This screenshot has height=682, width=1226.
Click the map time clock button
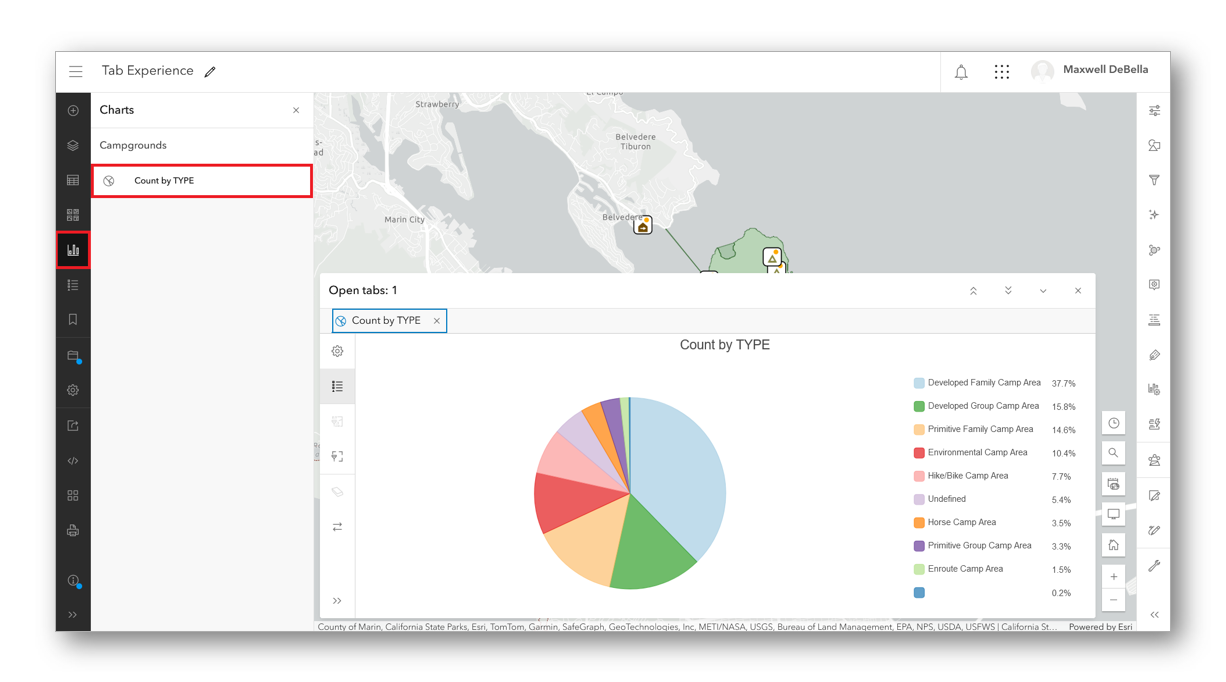point(1114,423)
